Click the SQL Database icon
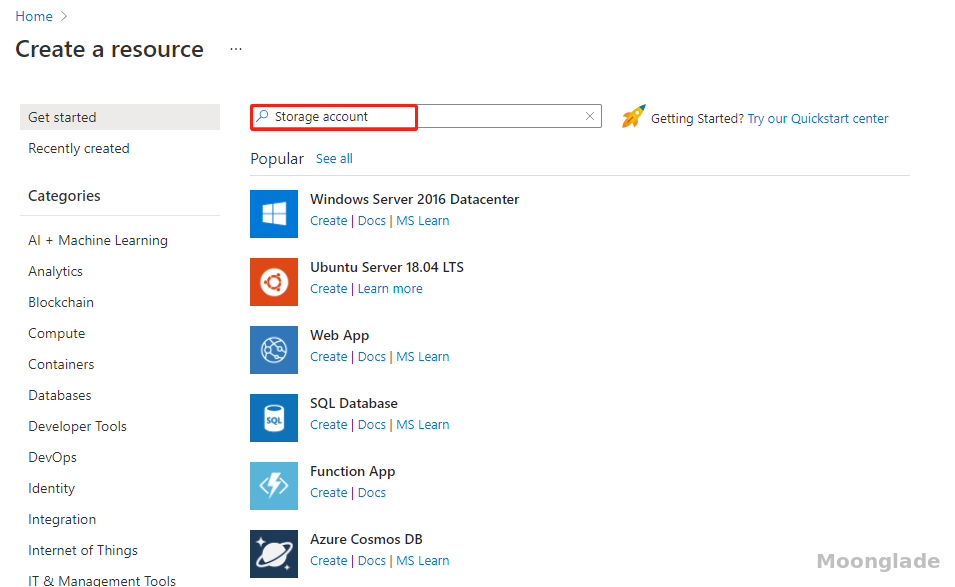Image resolution: width=955 pixels, height=587 pixels. pos(273,418)
